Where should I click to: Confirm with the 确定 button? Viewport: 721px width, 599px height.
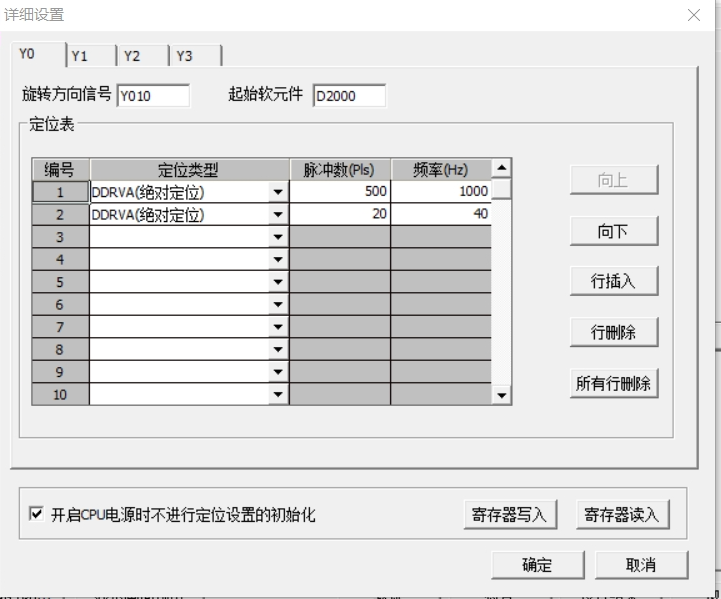pyautogui.click(x=537, y=565)
